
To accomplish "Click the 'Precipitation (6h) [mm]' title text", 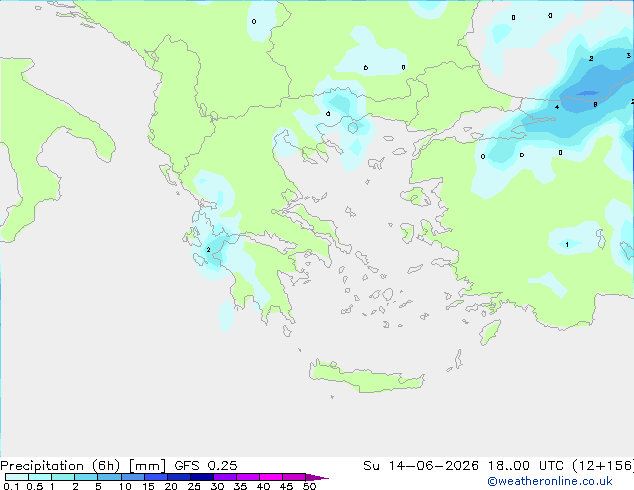I will click(83, 466).
